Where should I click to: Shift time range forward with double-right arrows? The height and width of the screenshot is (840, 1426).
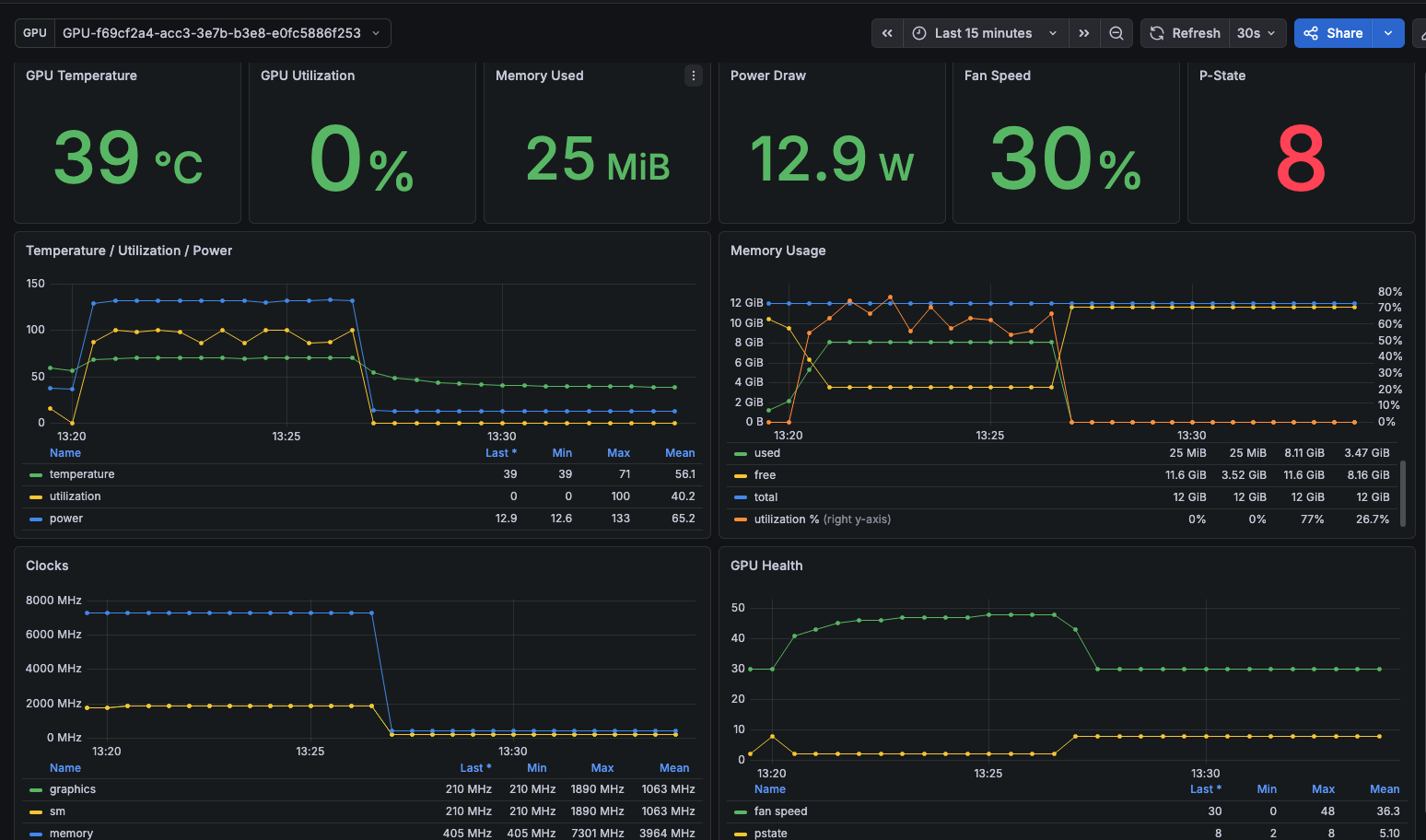(1084, 33)
